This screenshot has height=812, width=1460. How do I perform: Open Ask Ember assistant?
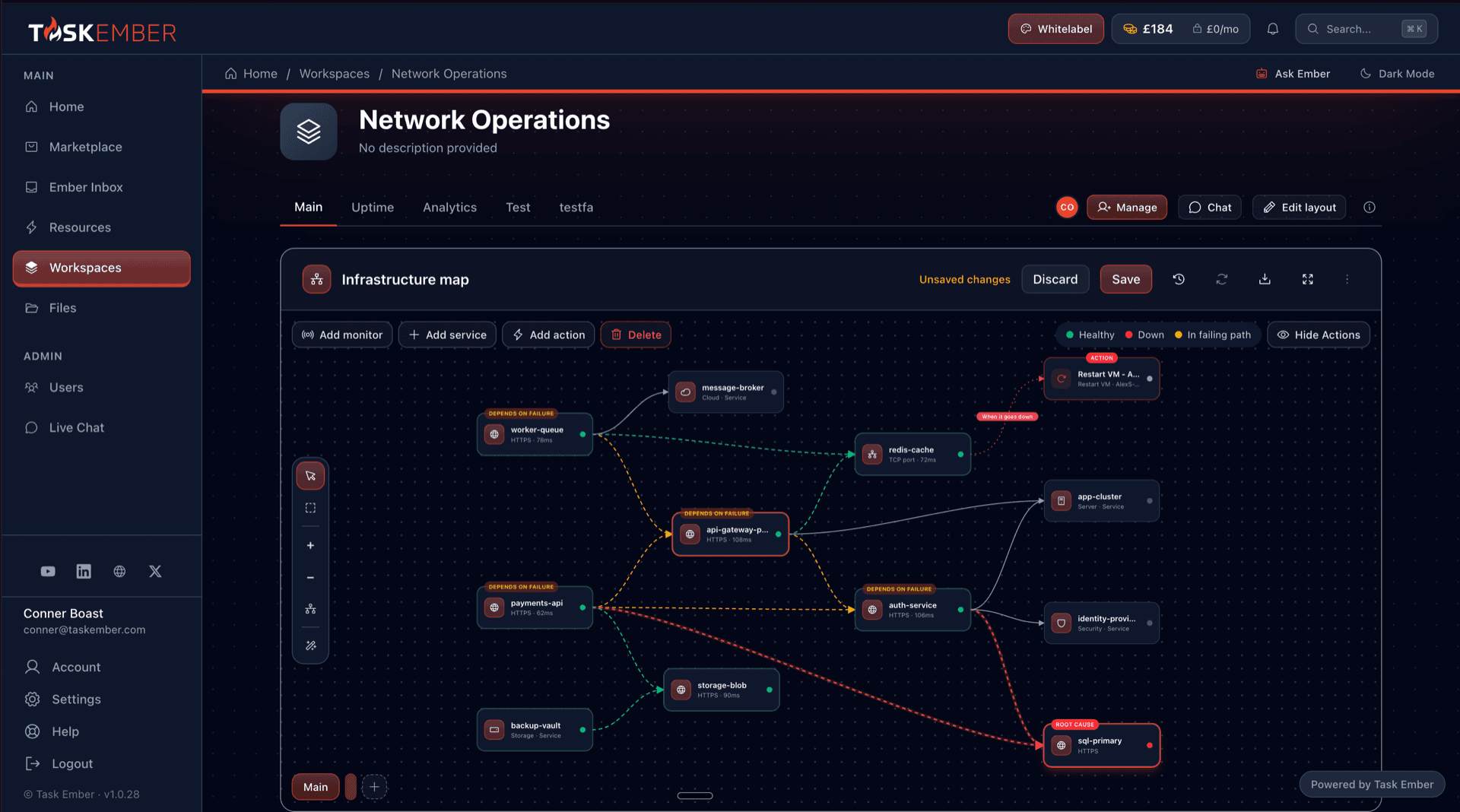click(x=1293, y=74)
